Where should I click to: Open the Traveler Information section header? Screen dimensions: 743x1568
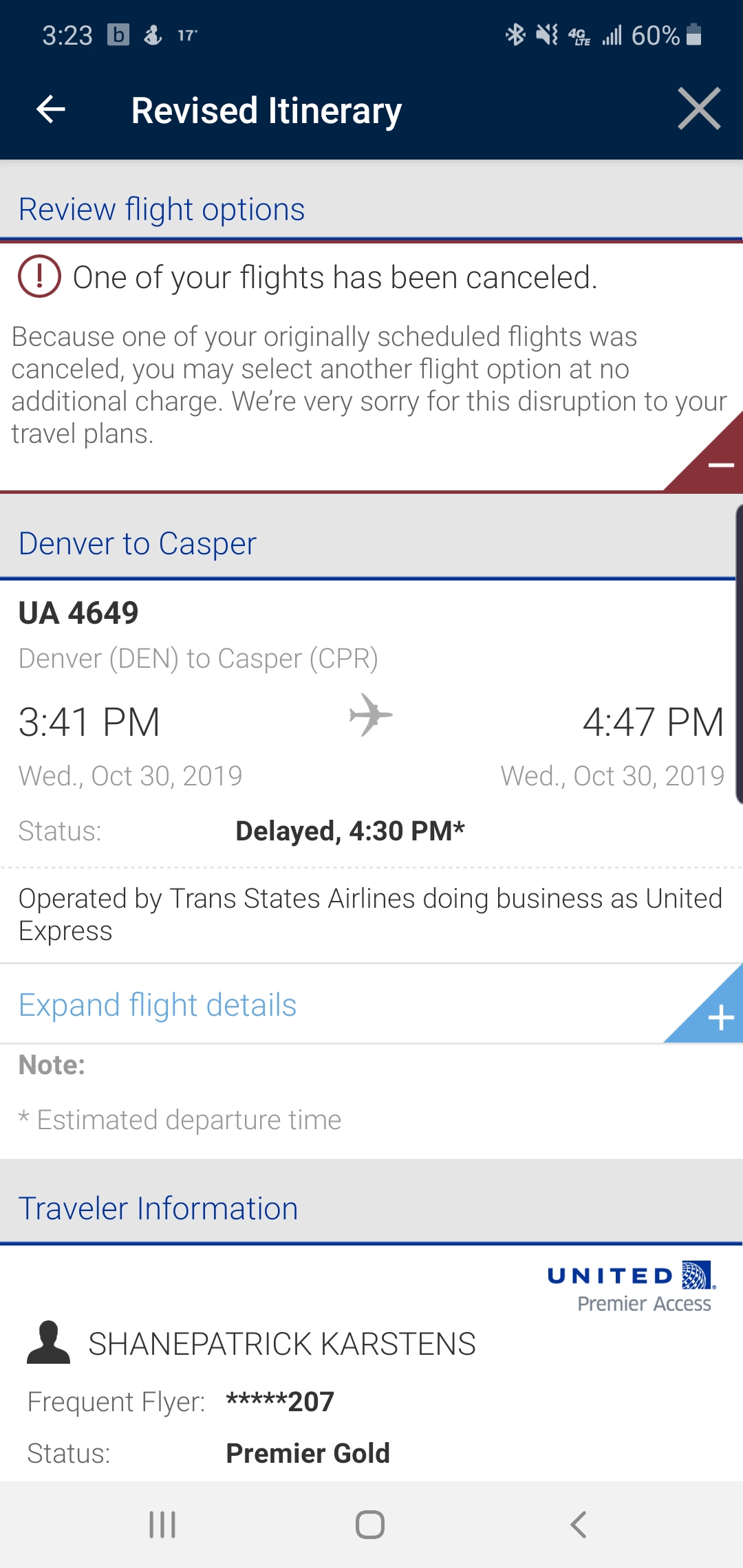pyautogui.click(x=158, y=1209)
